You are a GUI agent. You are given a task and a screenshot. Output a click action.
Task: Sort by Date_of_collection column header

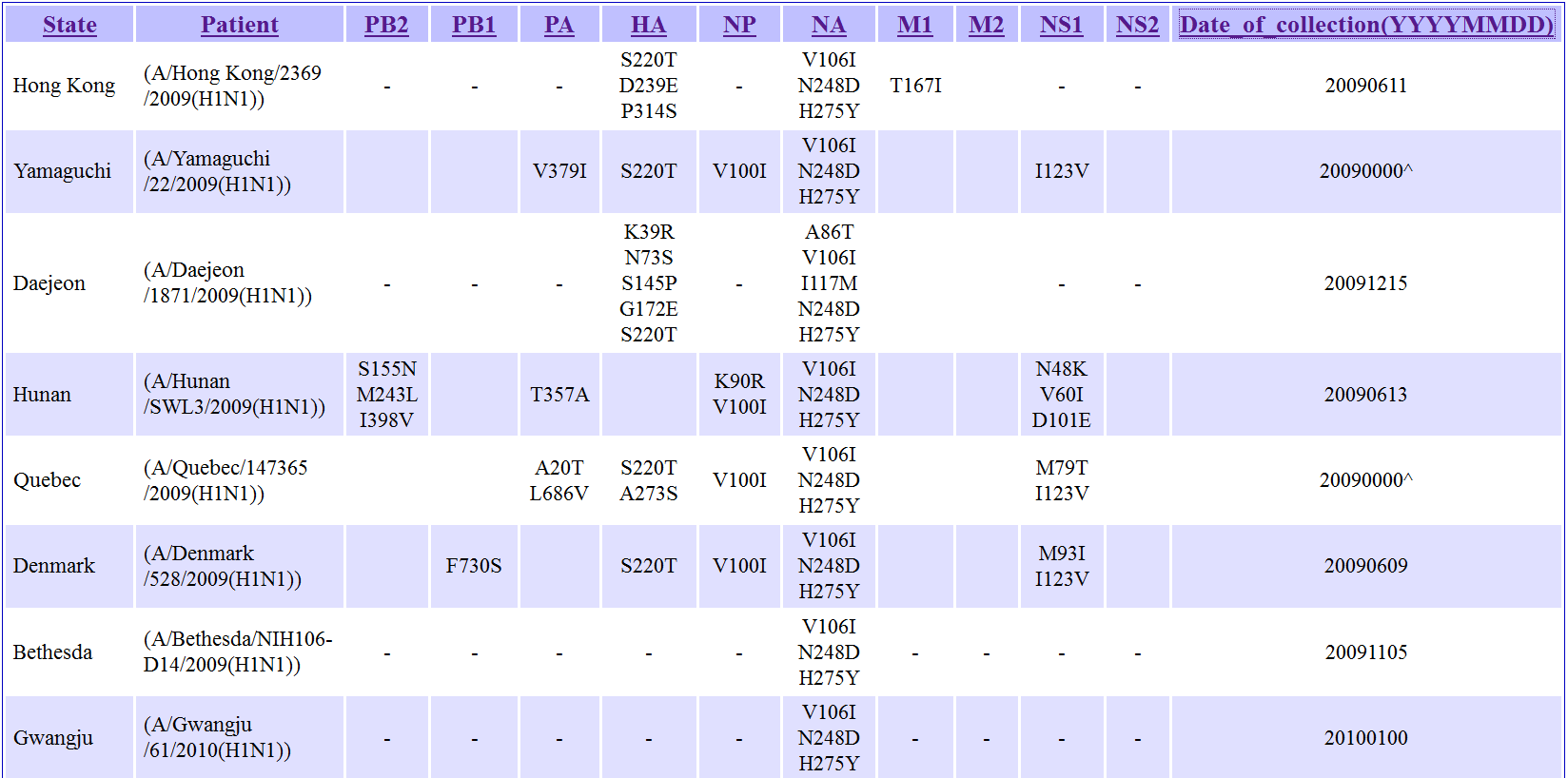pyautogui.click(x=1366, y=25)
